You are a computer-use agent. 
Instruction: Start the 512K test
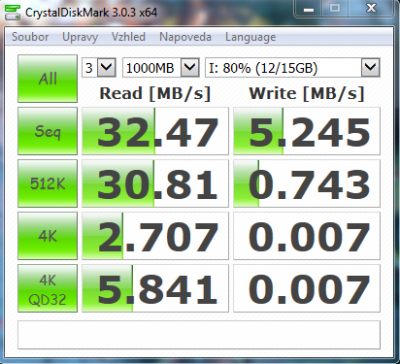(48, 183)
